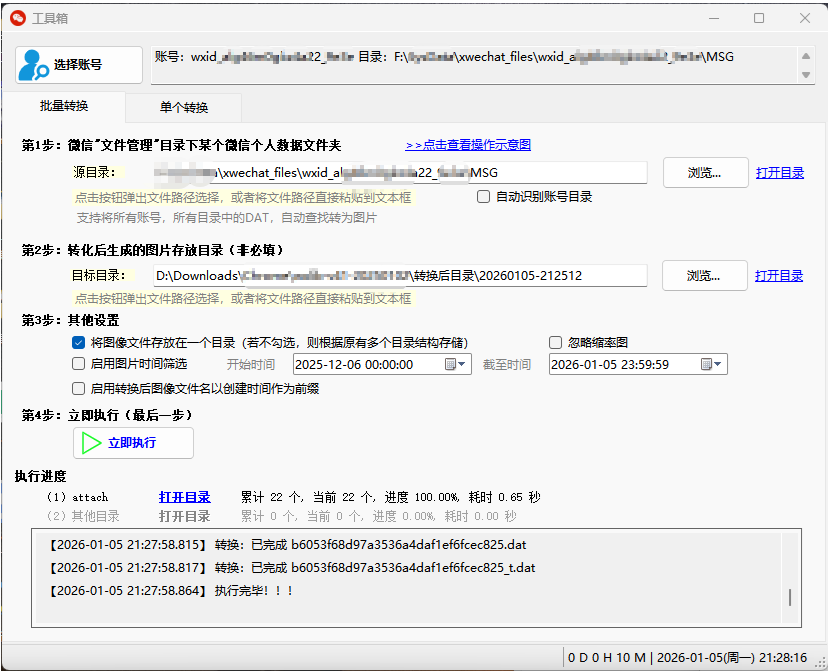This screenshot has width=830, height=672.
Task: Close the 工具箱 window
Action: pos(805,18)
